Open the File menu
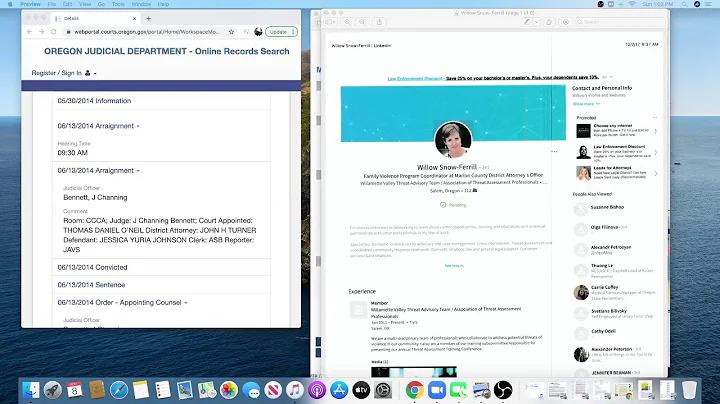This screenshot has height=404, width=720. pos(52,4)
